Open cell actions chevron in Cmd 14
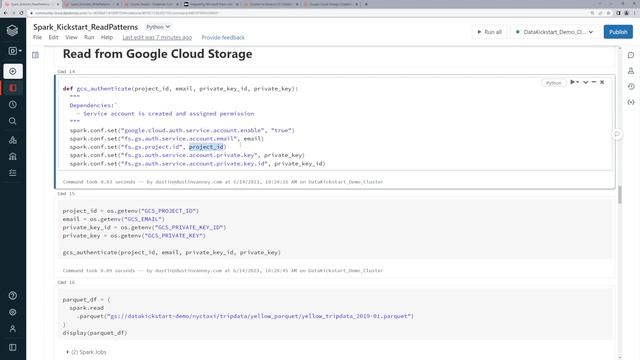Viewport: 640px width, 360px height. 586,82
